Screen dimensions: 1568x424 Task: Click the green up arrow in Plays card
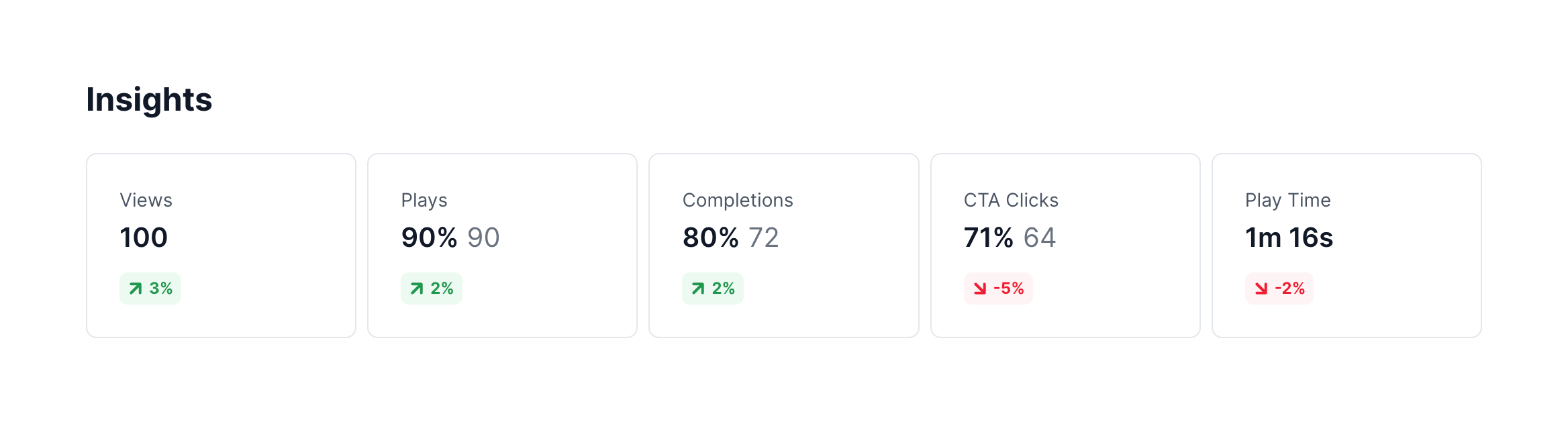point(417,288)
